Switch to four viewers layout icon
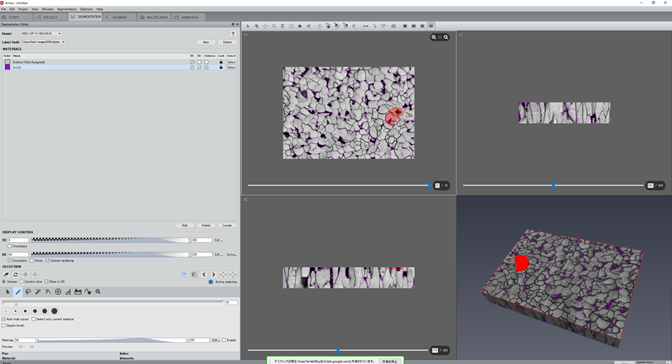Image resolution: width=672 pixels, height=364 pixels. [x=431, y=26]
